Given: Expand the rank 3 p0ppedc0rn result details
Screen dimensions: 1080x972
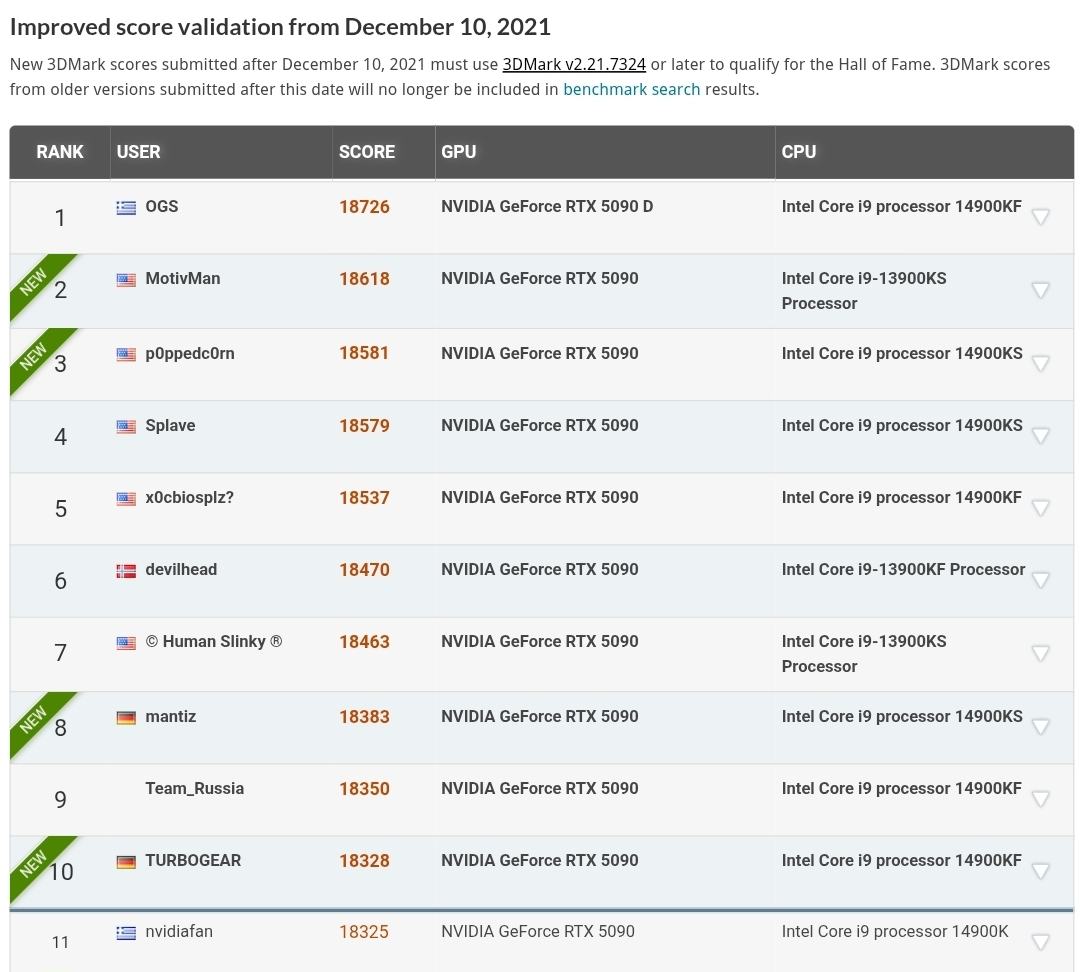Looking at the screenshot, I should coord(1040,363).
